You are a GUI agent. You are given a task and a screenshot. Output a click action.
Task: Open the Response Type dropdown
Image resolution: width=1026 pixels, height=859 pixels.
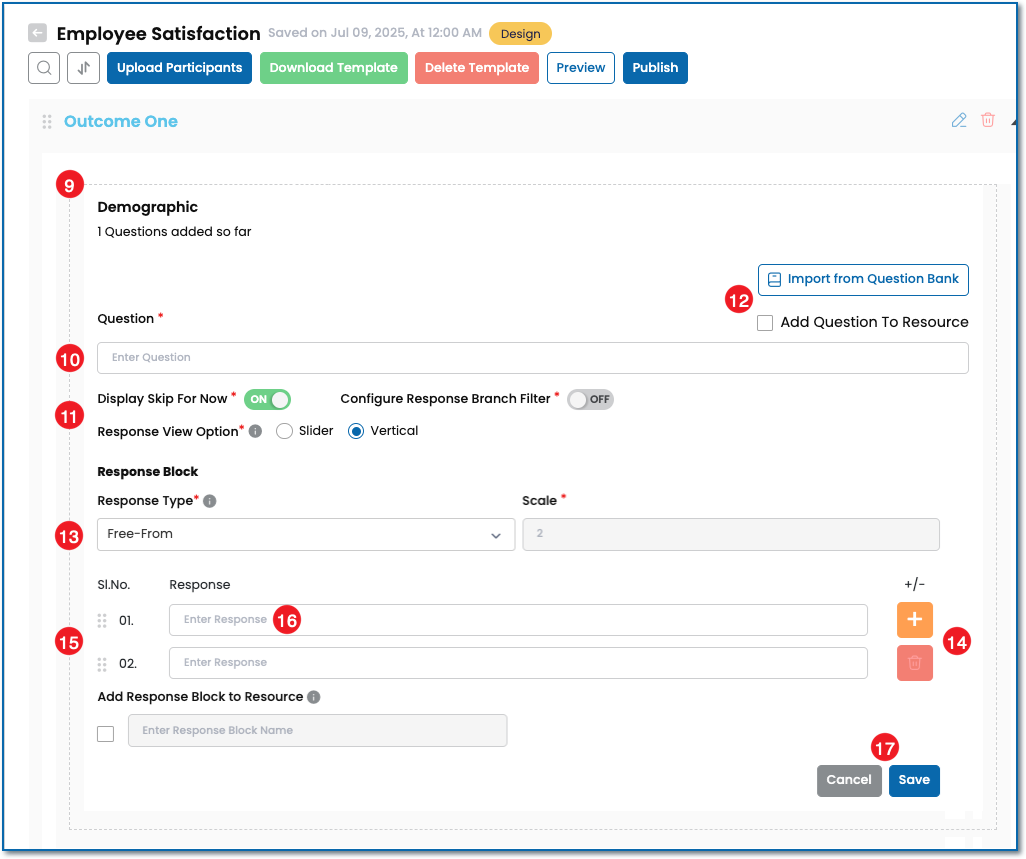point(305,534)
